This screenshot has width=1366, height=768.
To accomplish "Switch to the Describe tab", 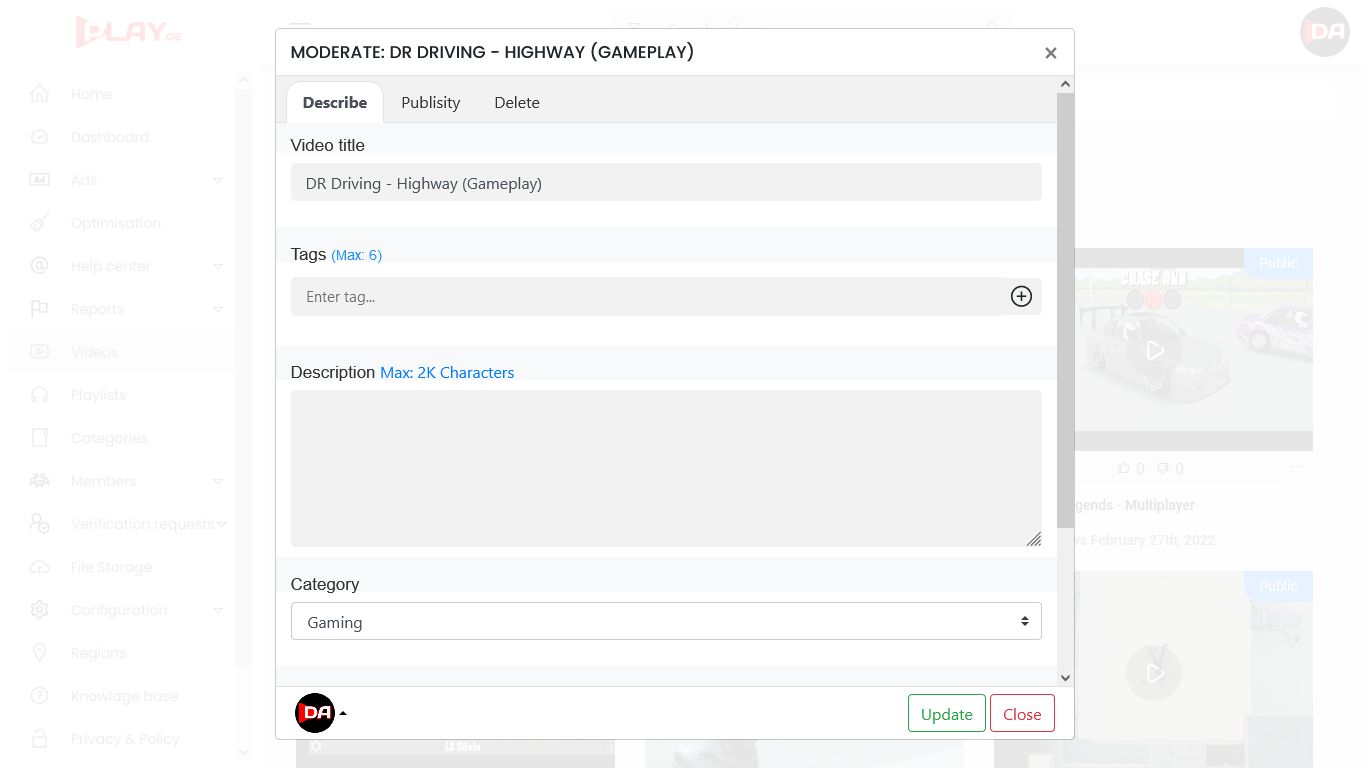I will 335,102.
